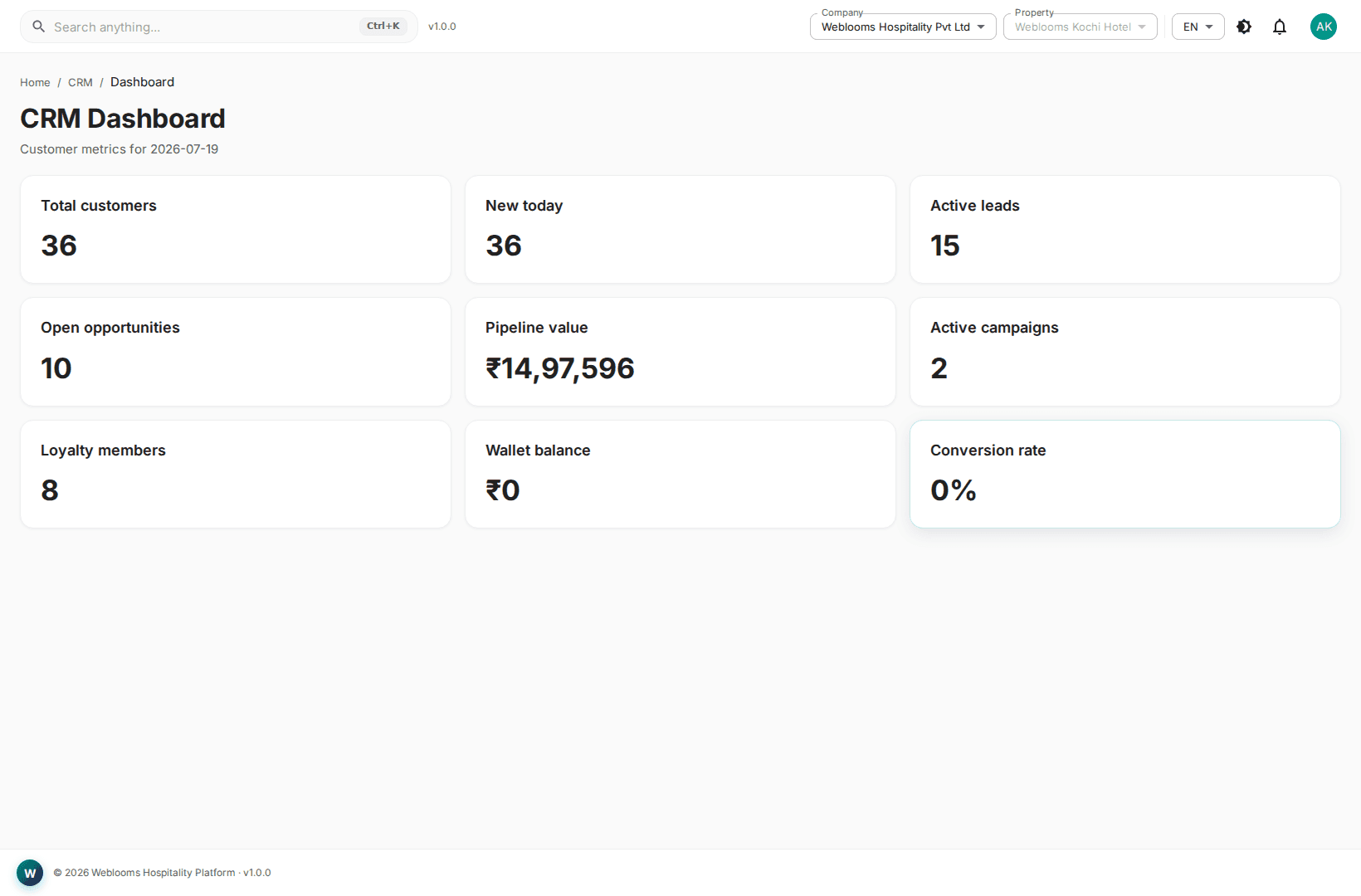Open the Wallet balance card
1361x896 pixels.
click(x=680, y=475)
